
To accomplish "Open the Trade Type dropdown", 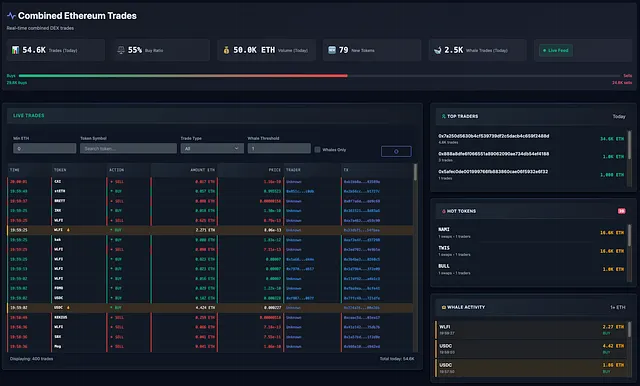I will click(x=212, y=149).
